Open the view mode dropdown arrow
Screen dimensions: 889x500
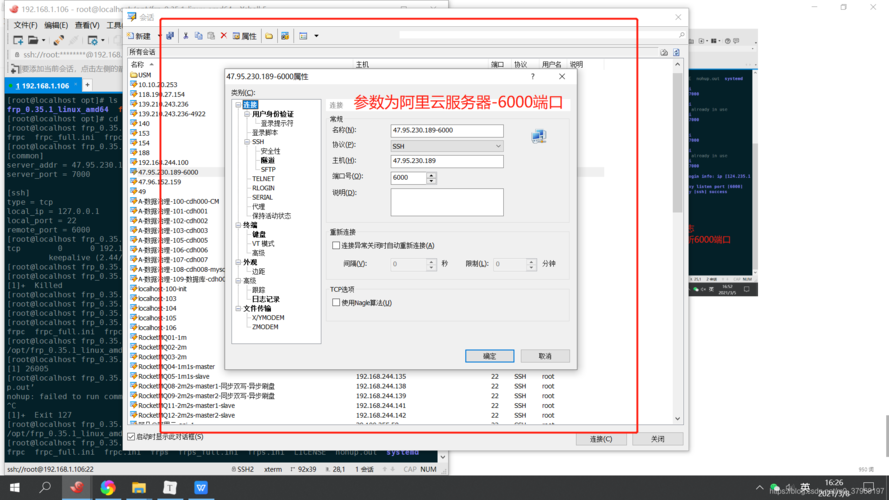pyautogui.click(x=316, y=36)
